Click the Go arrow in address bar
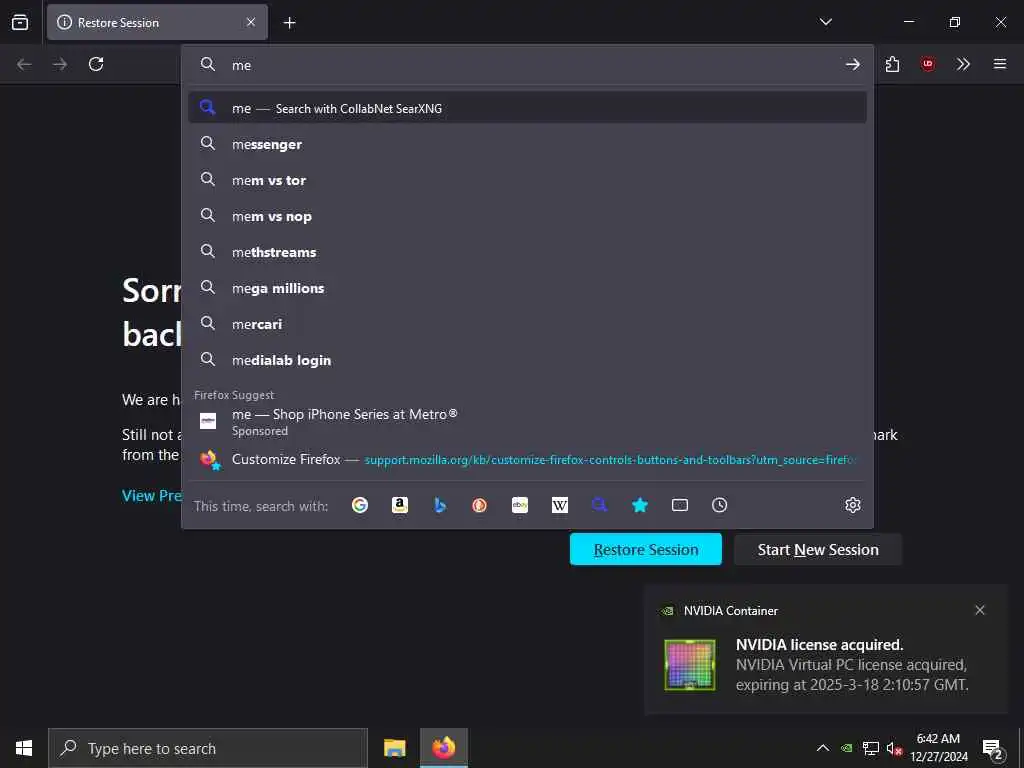1024x768 pixels. (x=852, y=64)
